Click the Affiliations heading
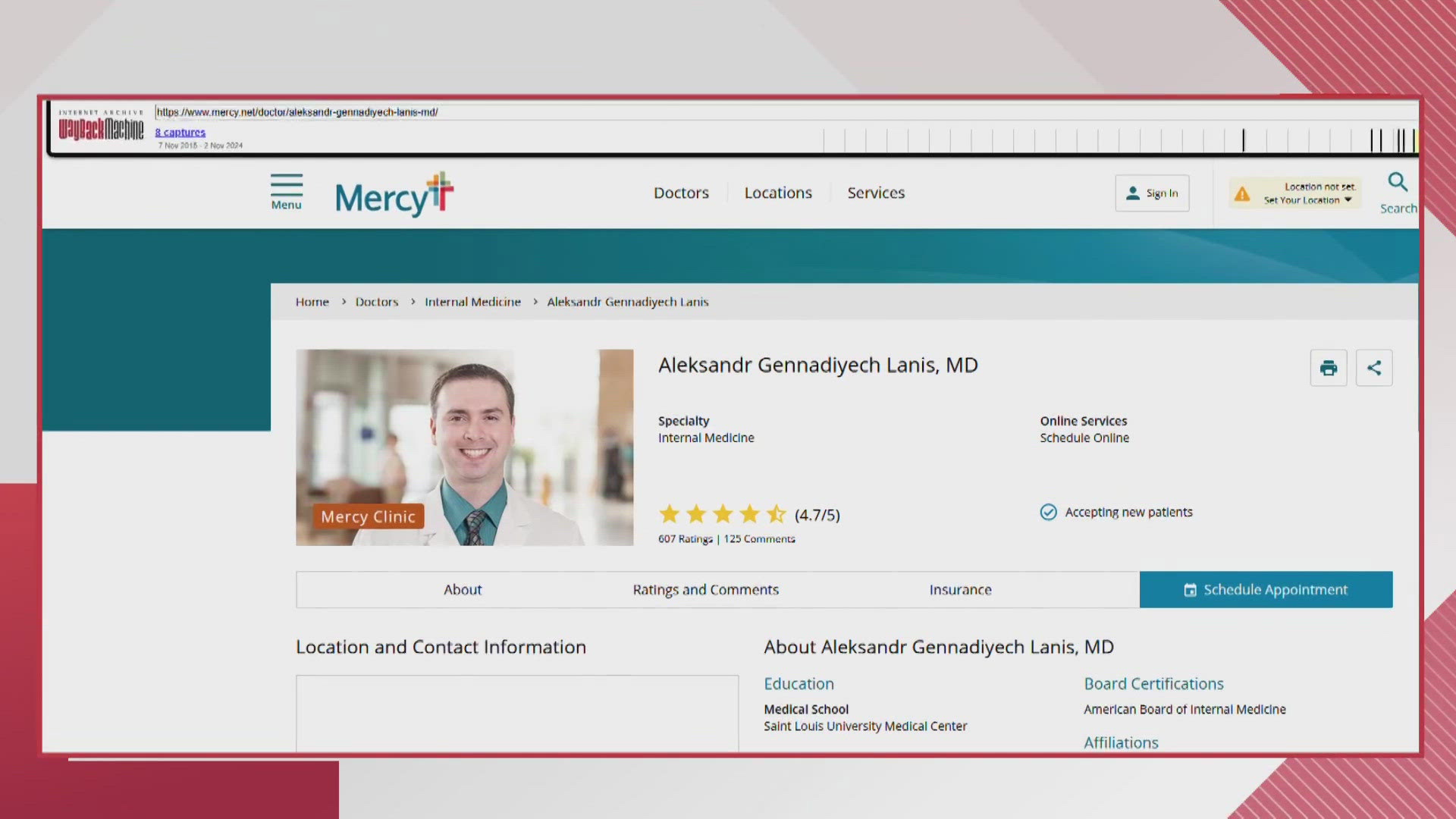 coord(1121,742)
